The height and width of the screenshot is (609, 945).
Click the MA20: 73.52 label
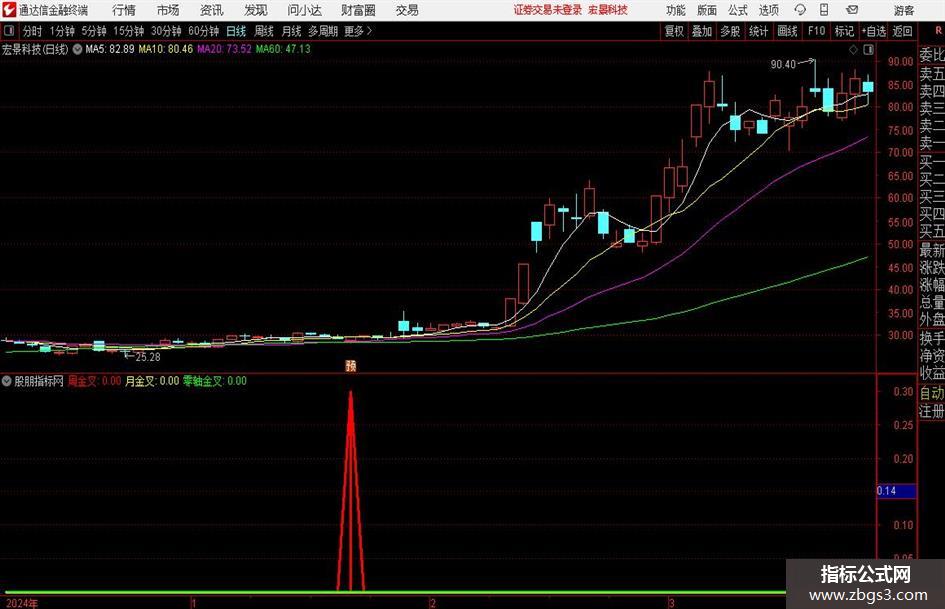pos(224,49)
